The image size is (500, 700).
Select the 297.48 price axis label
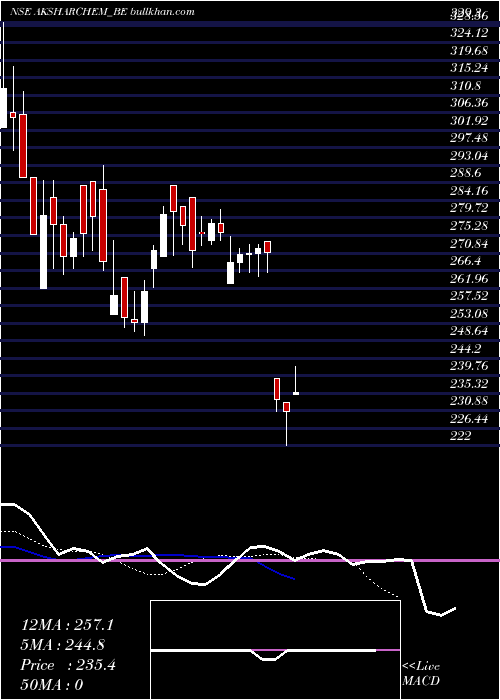pos(470,138)
